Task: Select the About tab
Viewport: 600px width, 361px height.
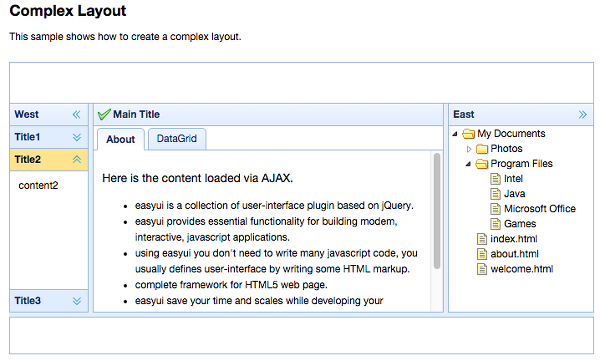Action: click(x=121, y=139)
